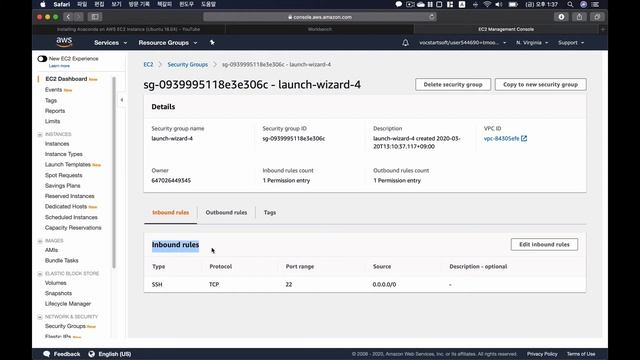Open the Apple menu icon
Screen dimensions: 640x360
[x=43, y=4]
